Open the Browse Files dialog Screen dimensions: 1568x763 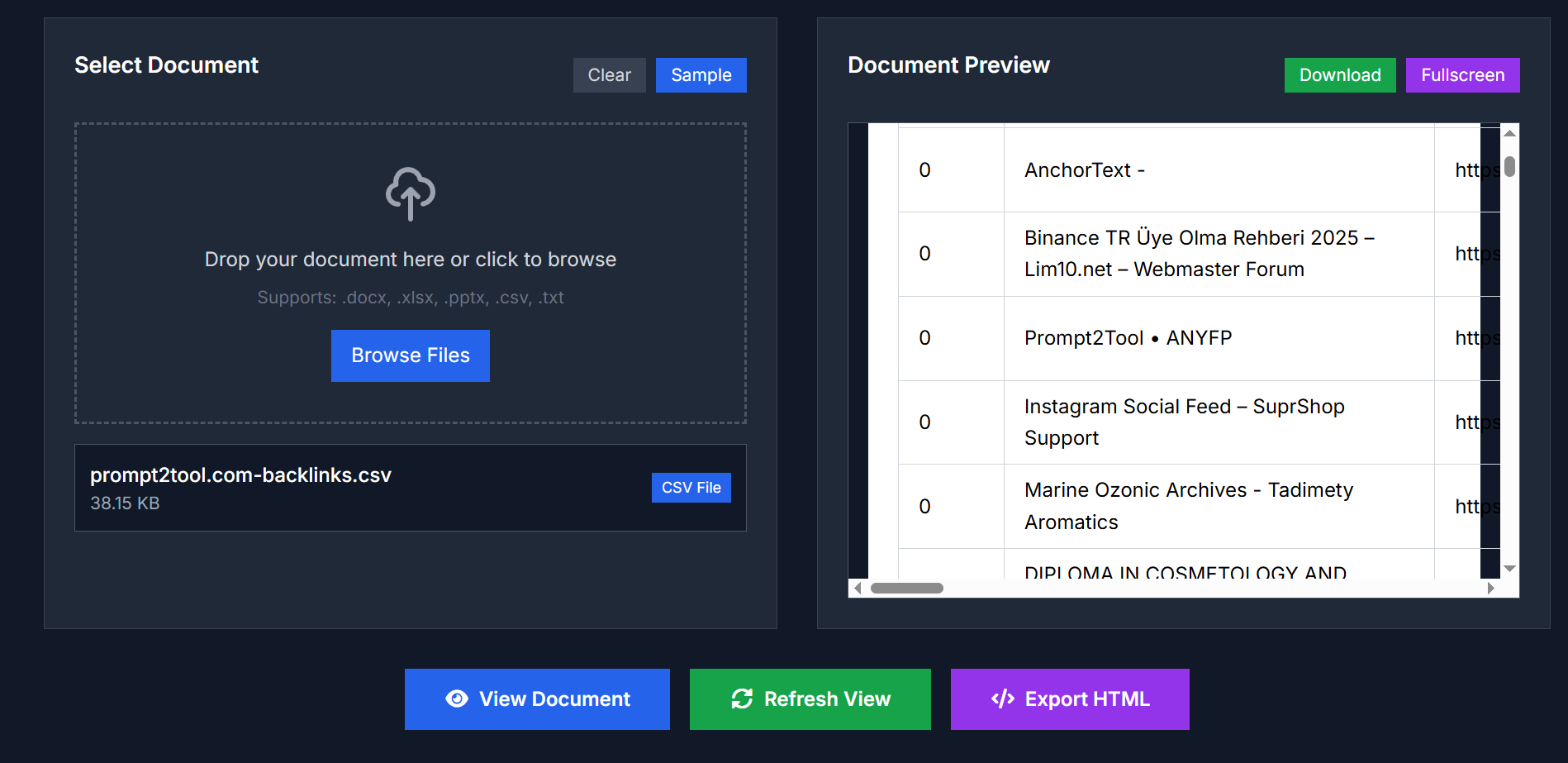(x=411, y=355)
